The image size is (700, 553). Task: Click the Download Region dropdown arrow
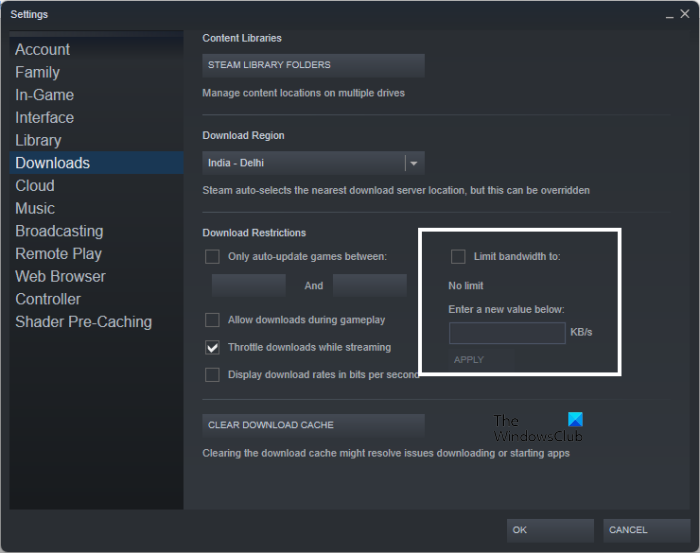click(414, 163)
